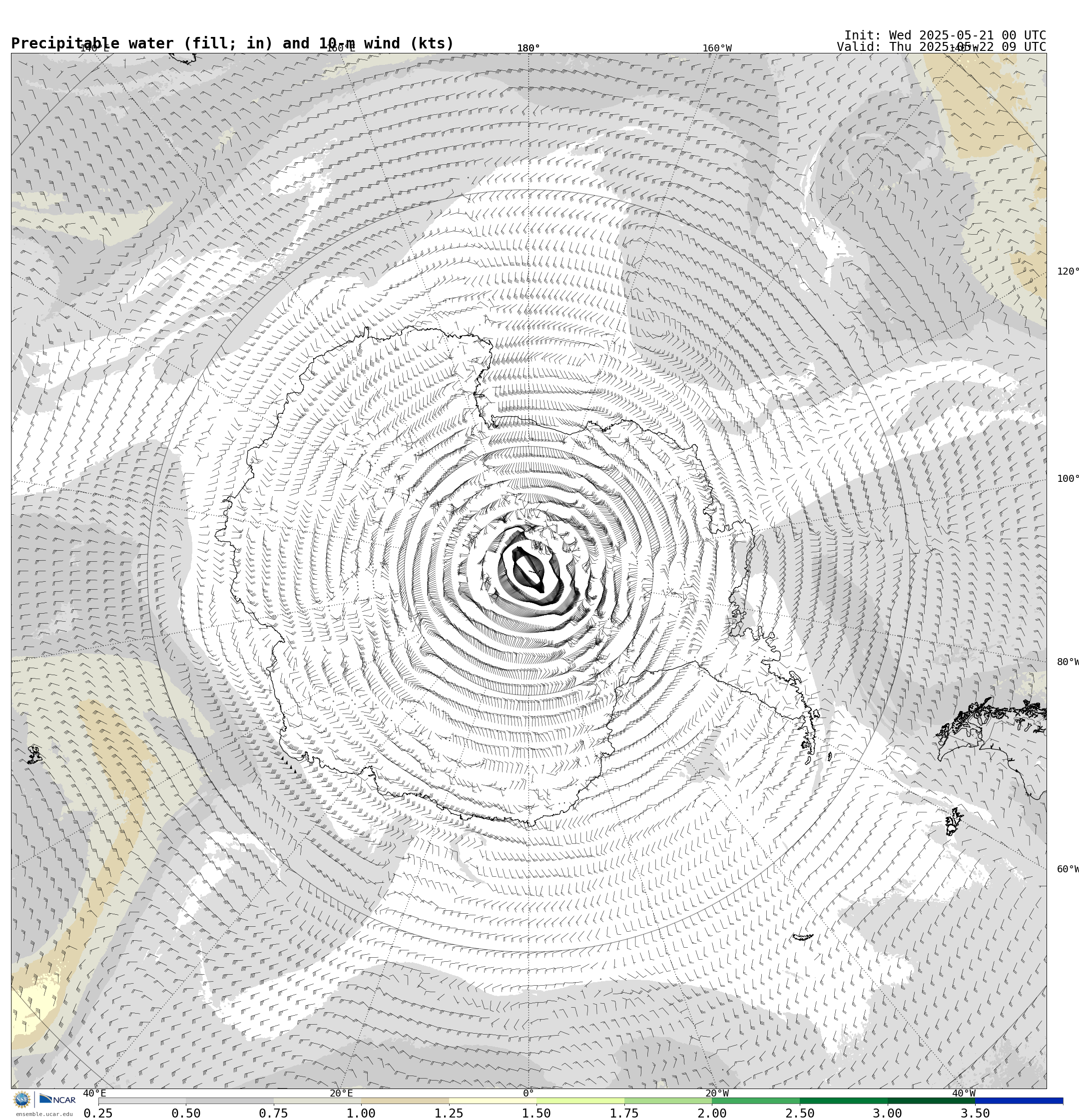The height and width of the screenshot is (1120, 1079).
Task: Click the 'Init: Wed 2025-05-21 00 UTC' text
Action: point(945,35)
